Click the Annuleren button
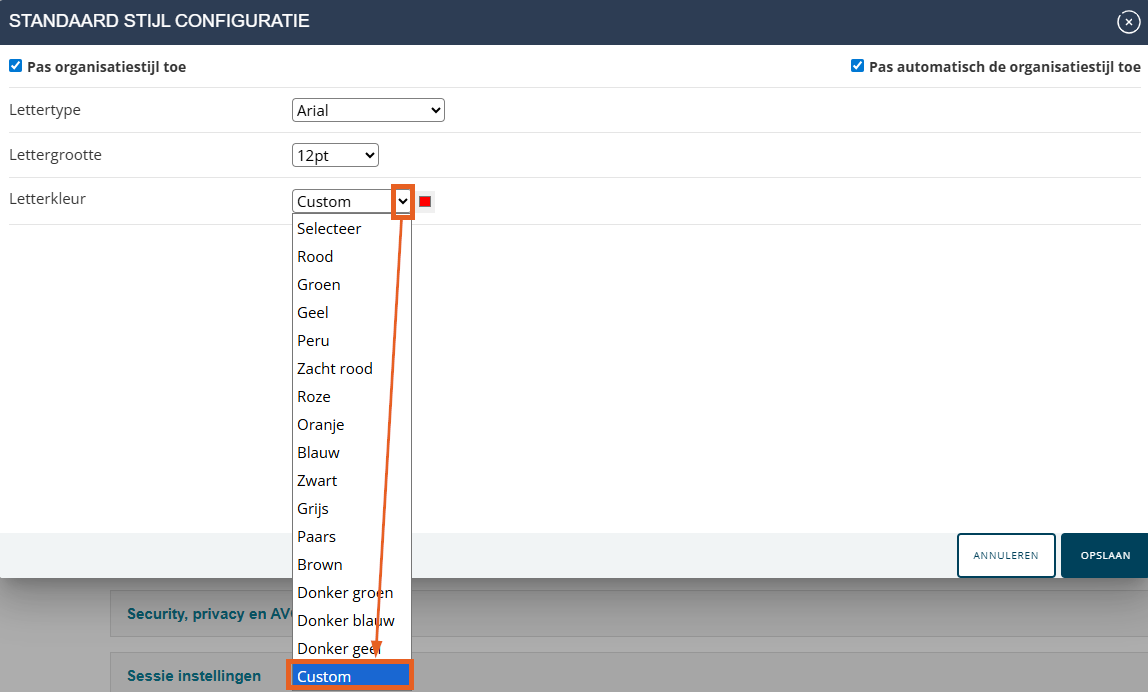Viewport: 1148px width, 692px height. tap(1006, 555)
